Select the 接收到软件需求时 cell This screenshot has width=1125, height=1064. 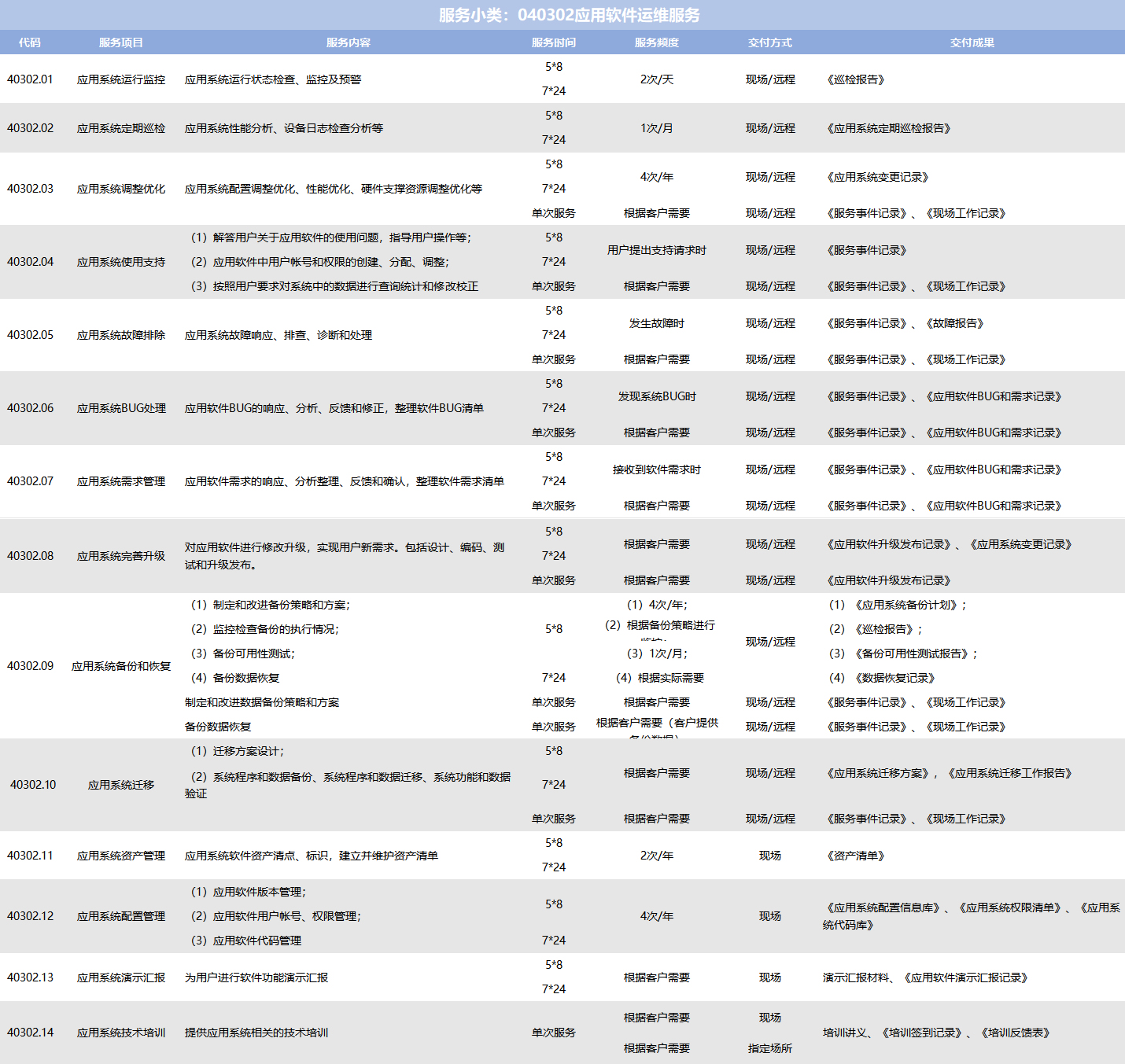tap(656, 469)
